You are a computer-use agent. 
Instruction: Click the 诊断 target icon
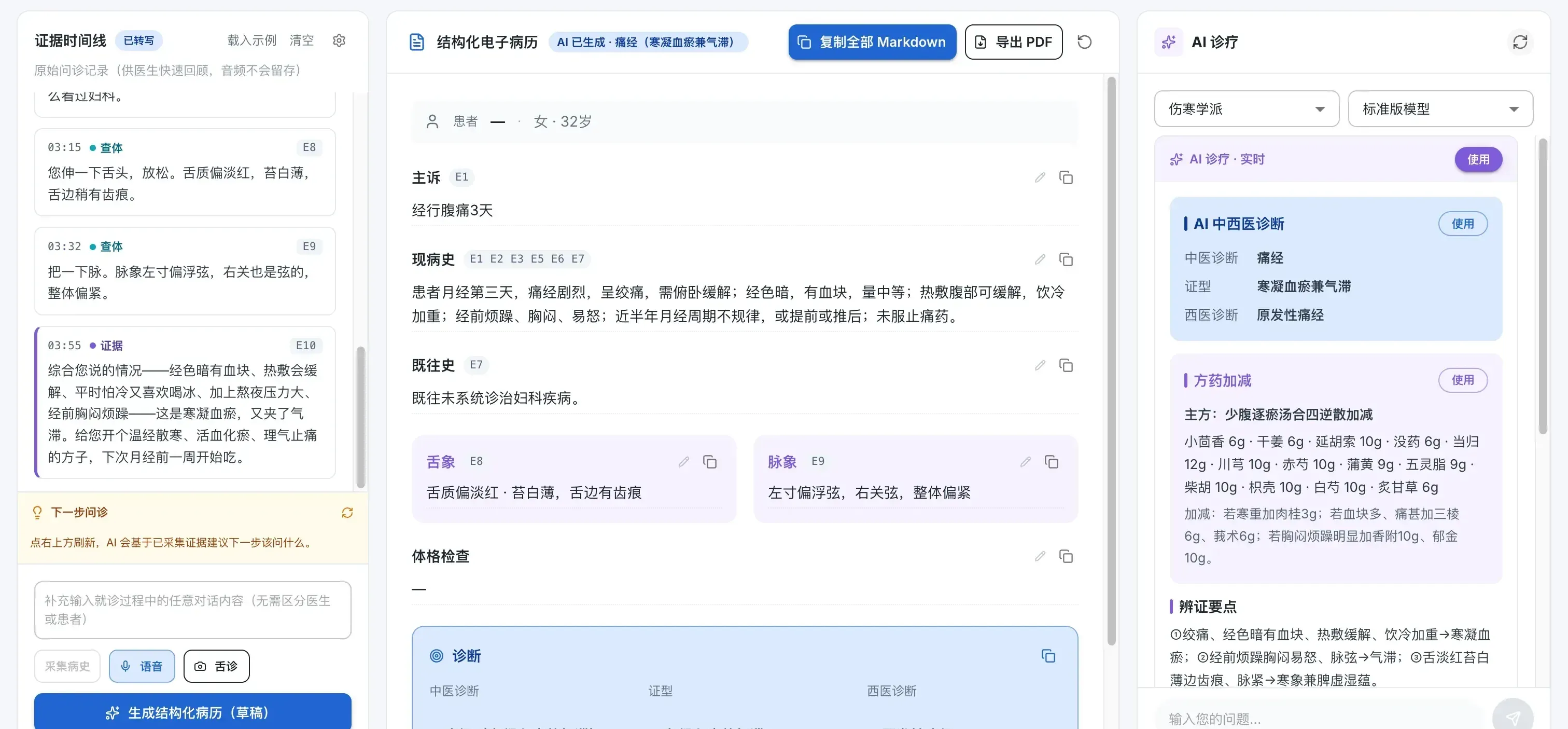click(x=437, y=656)
